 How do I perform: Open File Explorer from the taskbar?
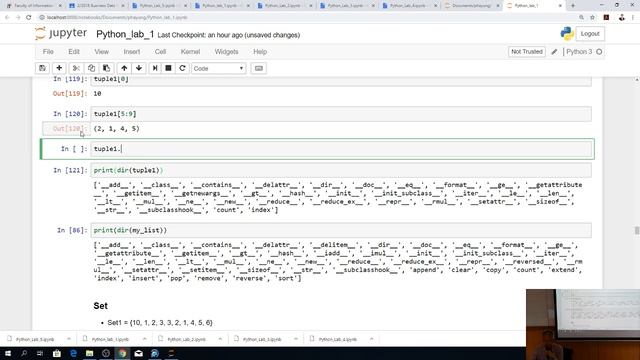(89, 353)
